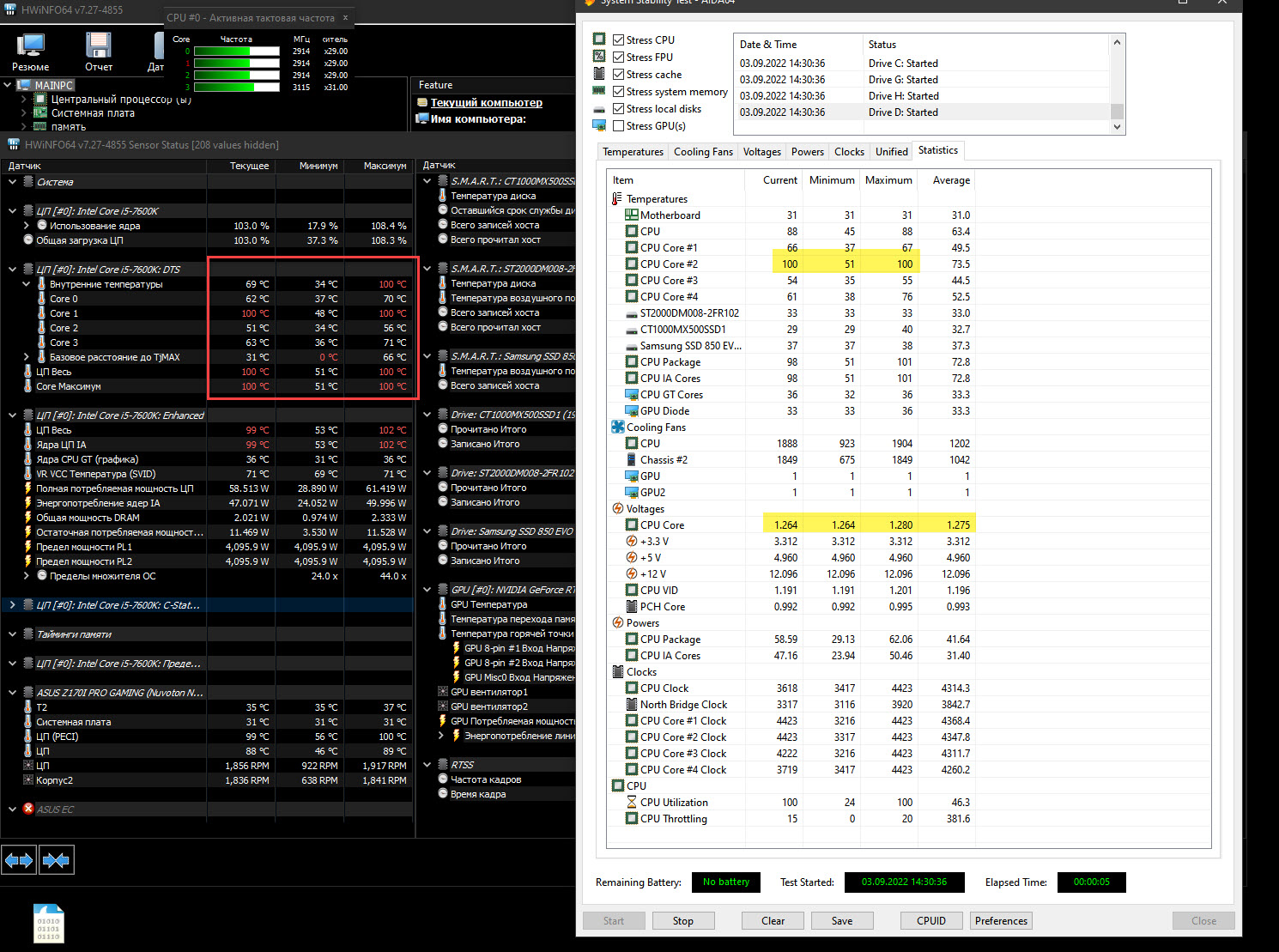Select the Системная плата tree item
The width and height of the screenshot is (1279, 952).
pyautogui.click(x=93, y=112)
